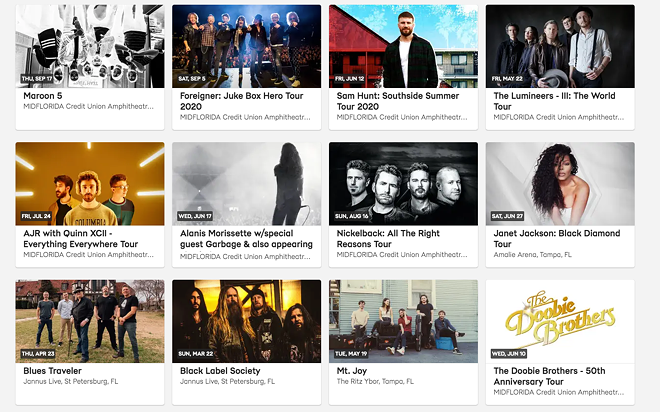Click the SUN, MAR 22 date badge

click(x=195, y=354)
